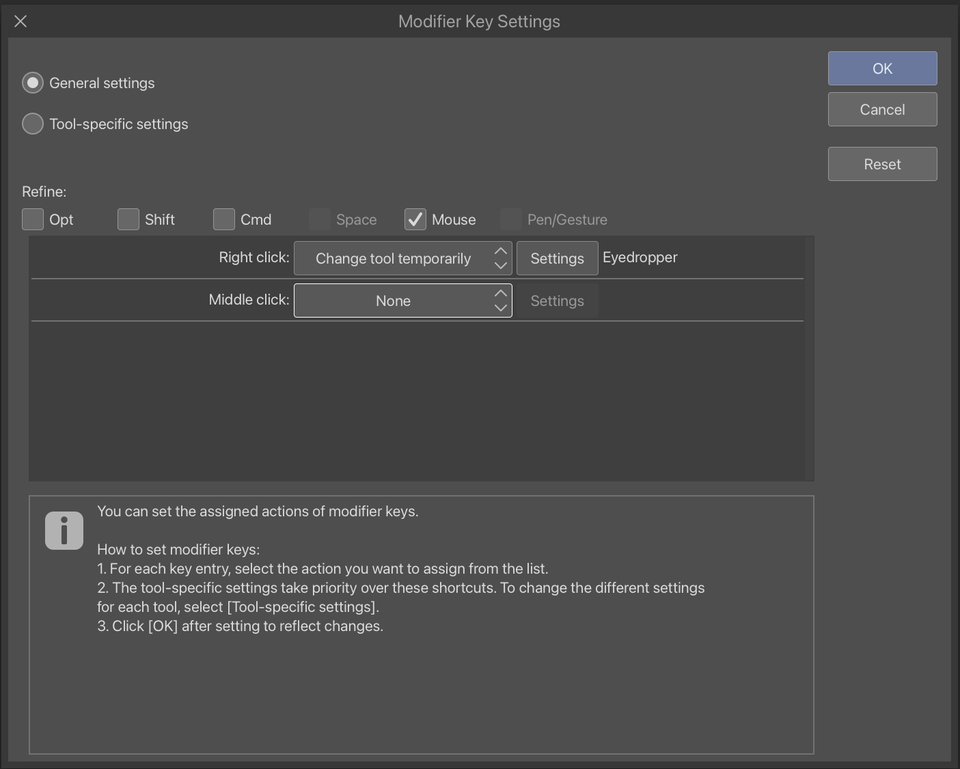The width and height of the screenshot is (960, 769).
Task: Reset modifier key settings to default
Action: coord(882,164)
